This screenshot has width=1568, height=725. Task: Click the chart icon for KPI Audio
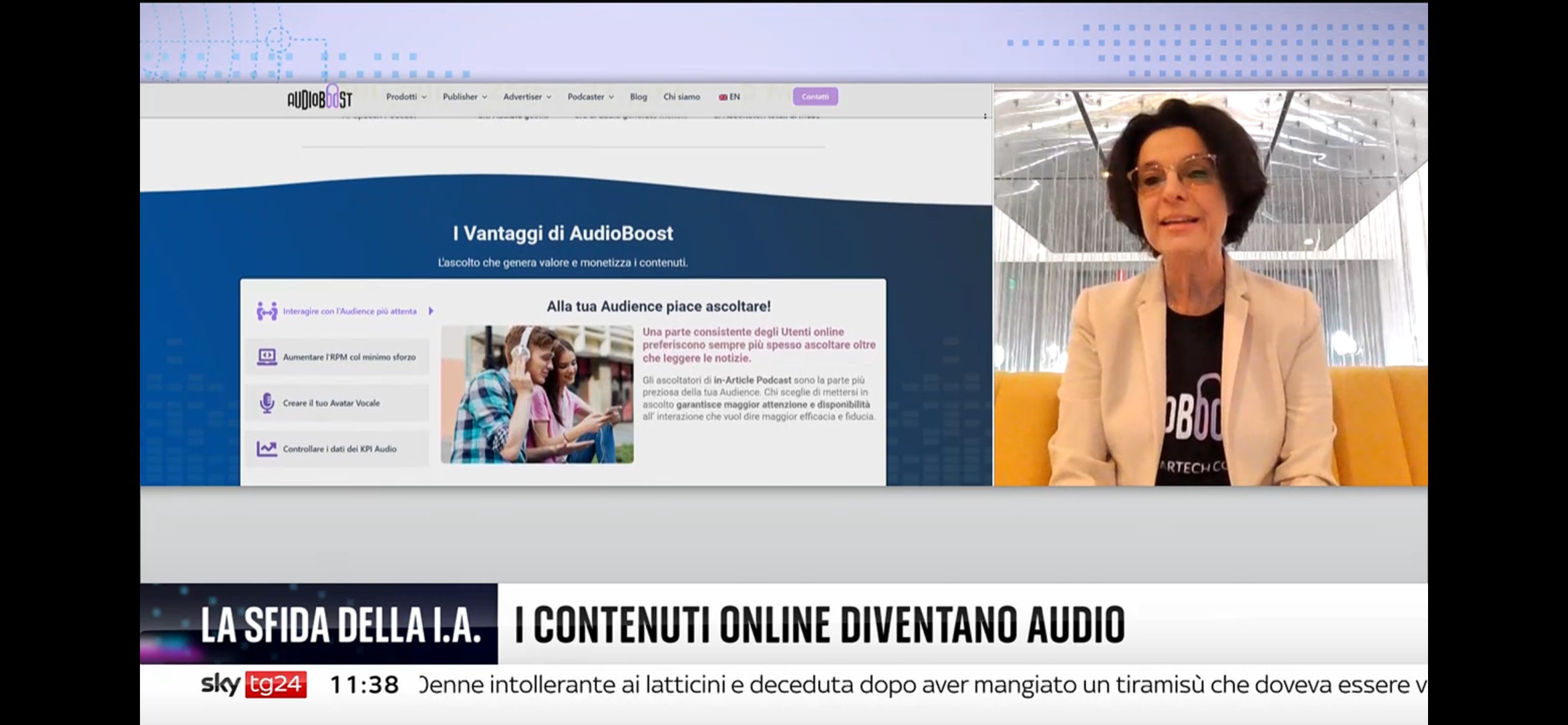pos(267,449)
